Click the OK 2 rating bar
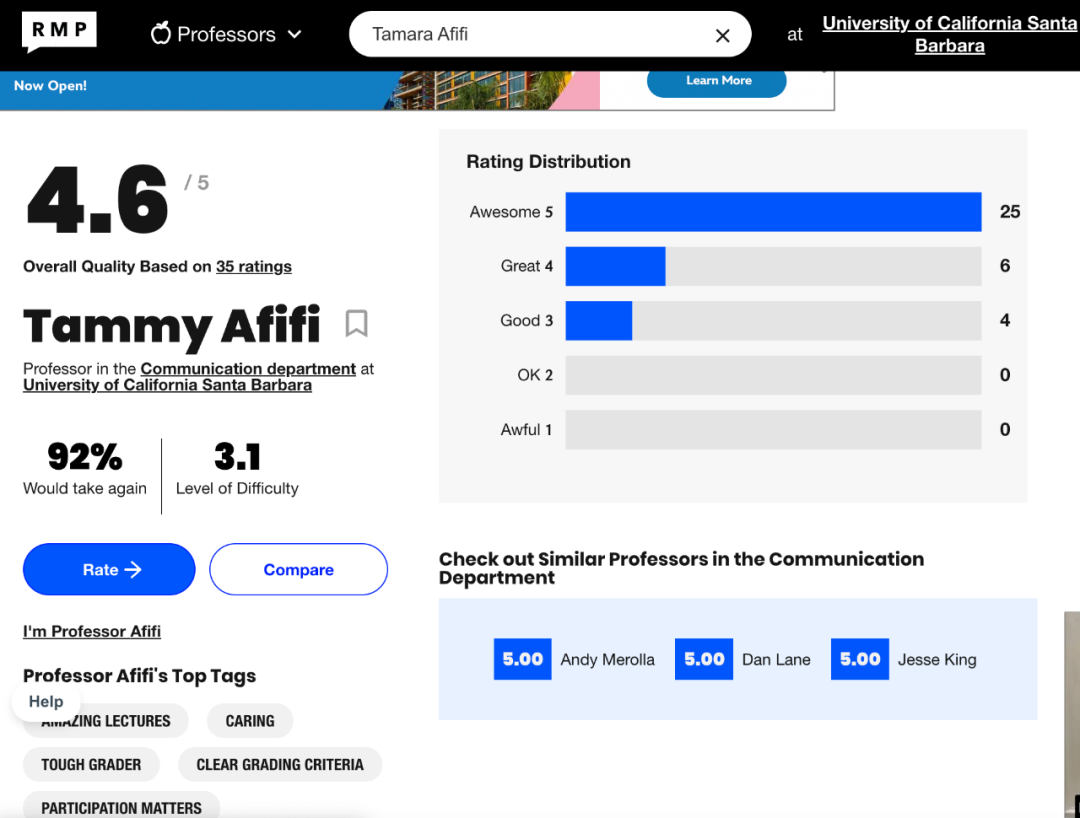 773,375
